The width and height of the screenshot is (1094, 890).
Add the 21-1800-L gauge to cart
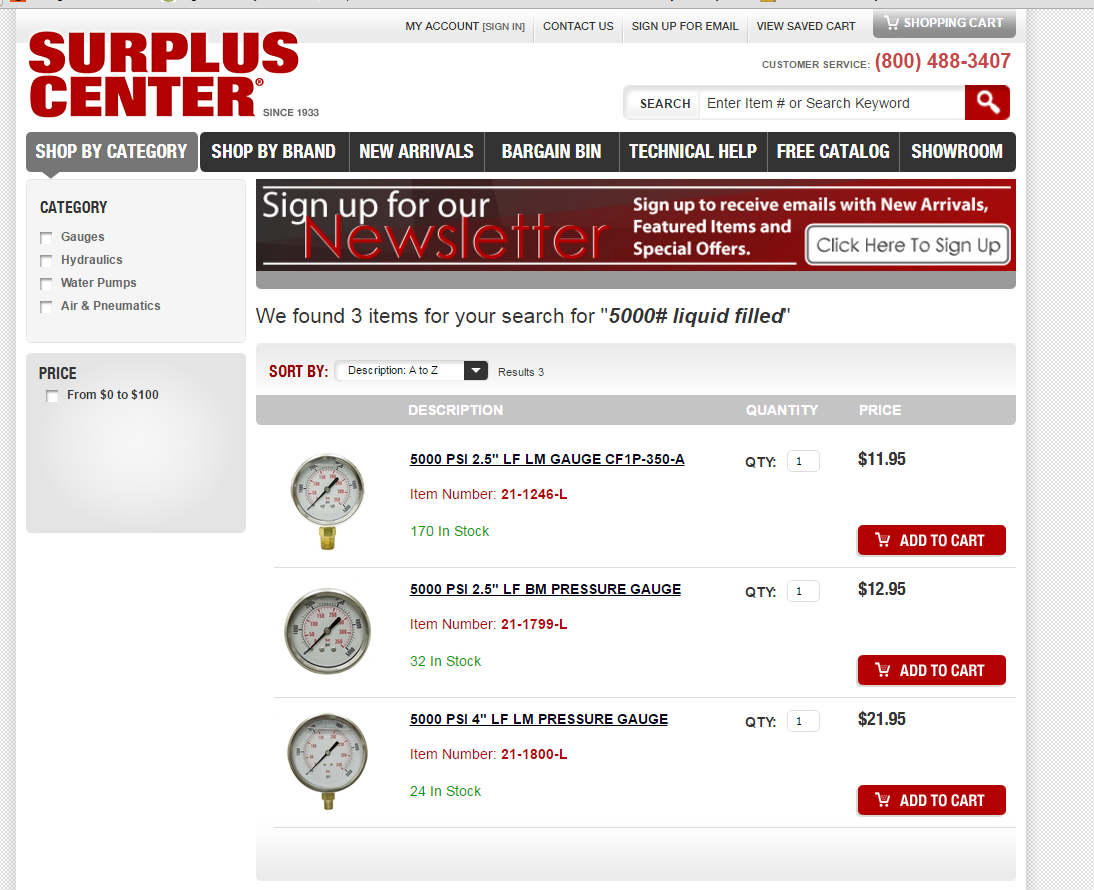[931, 800]
